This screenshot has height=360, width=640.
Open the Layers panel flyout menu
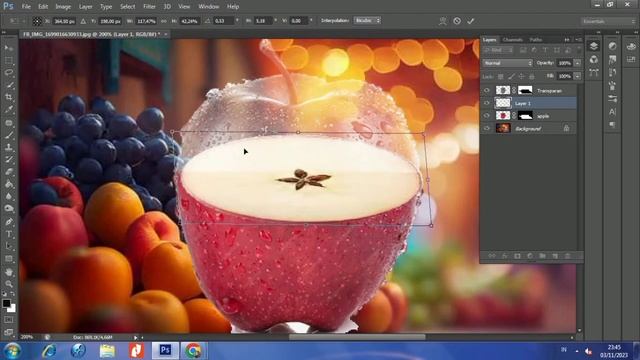coord(578,40)
